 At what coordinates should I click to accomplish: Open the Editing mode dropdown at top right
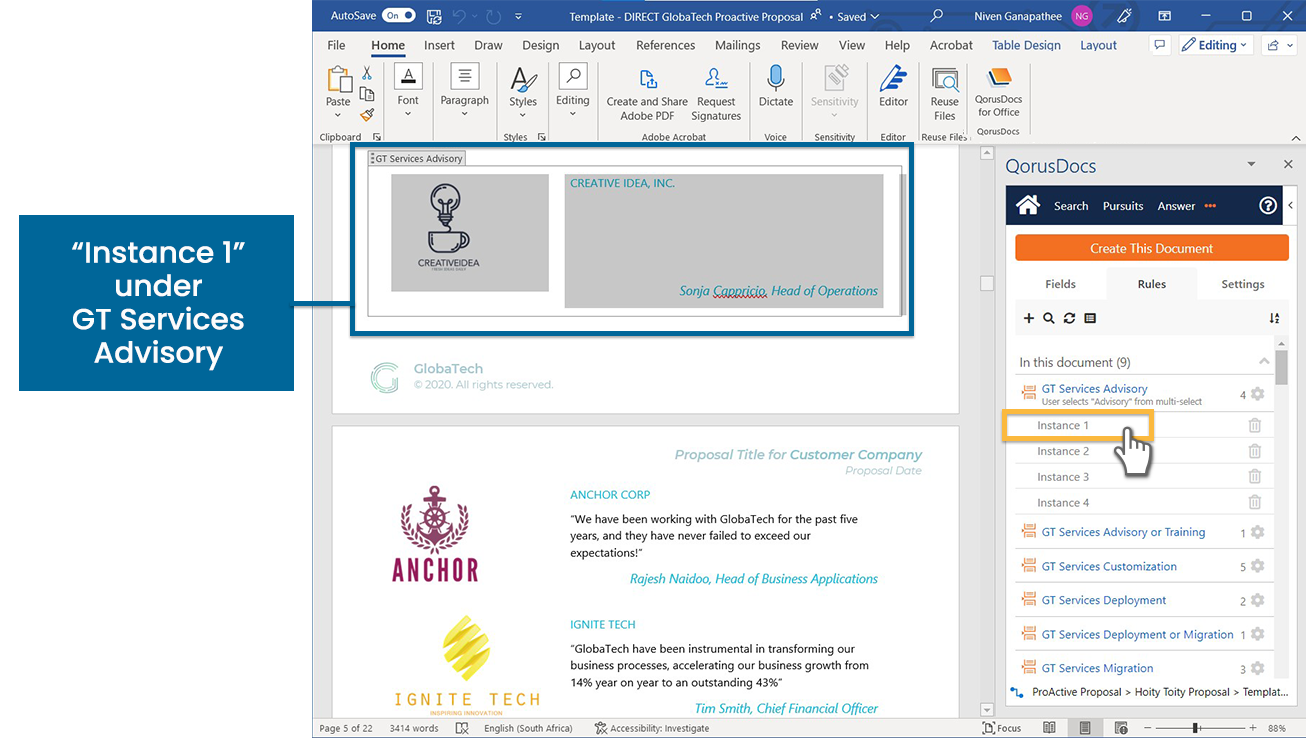[x=1215, y=45]
